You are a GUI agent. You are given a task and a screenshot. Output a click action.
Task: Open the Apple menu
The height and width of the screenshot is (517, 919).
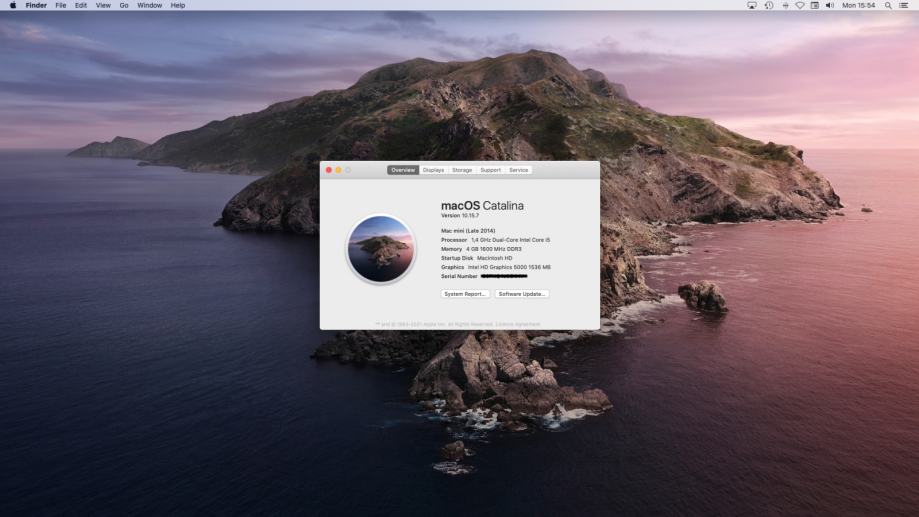click(x=13, y=5)
